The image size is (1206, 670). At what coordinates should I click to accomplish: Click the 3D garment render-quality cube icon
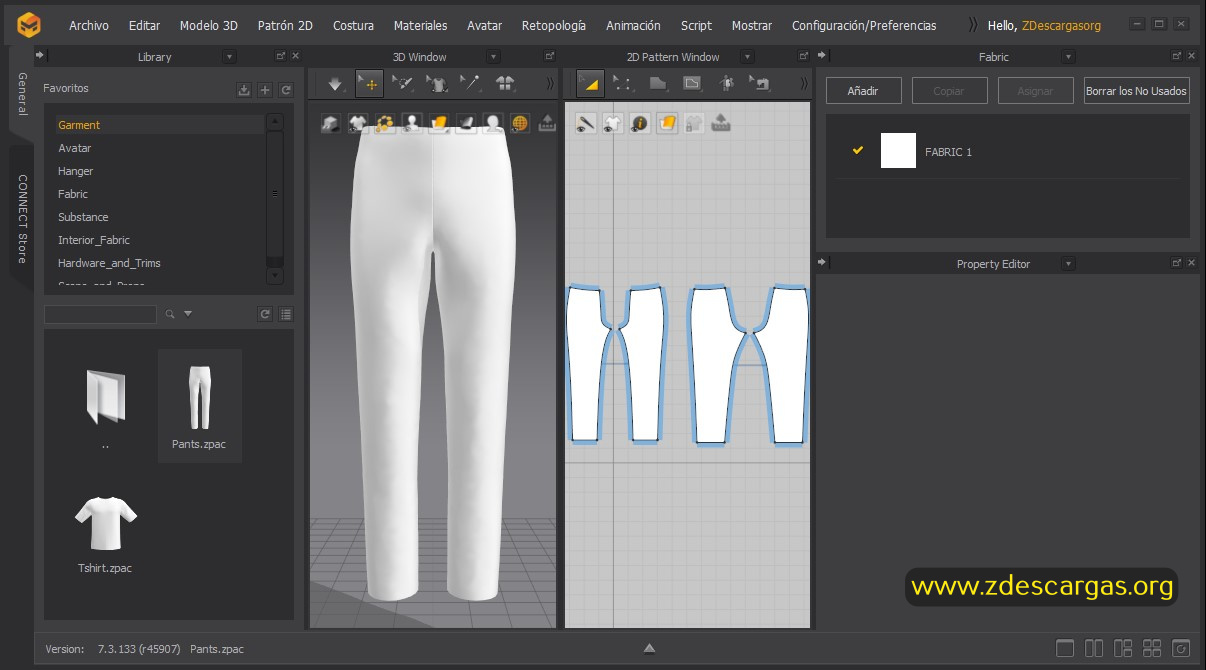click(331, 124)
